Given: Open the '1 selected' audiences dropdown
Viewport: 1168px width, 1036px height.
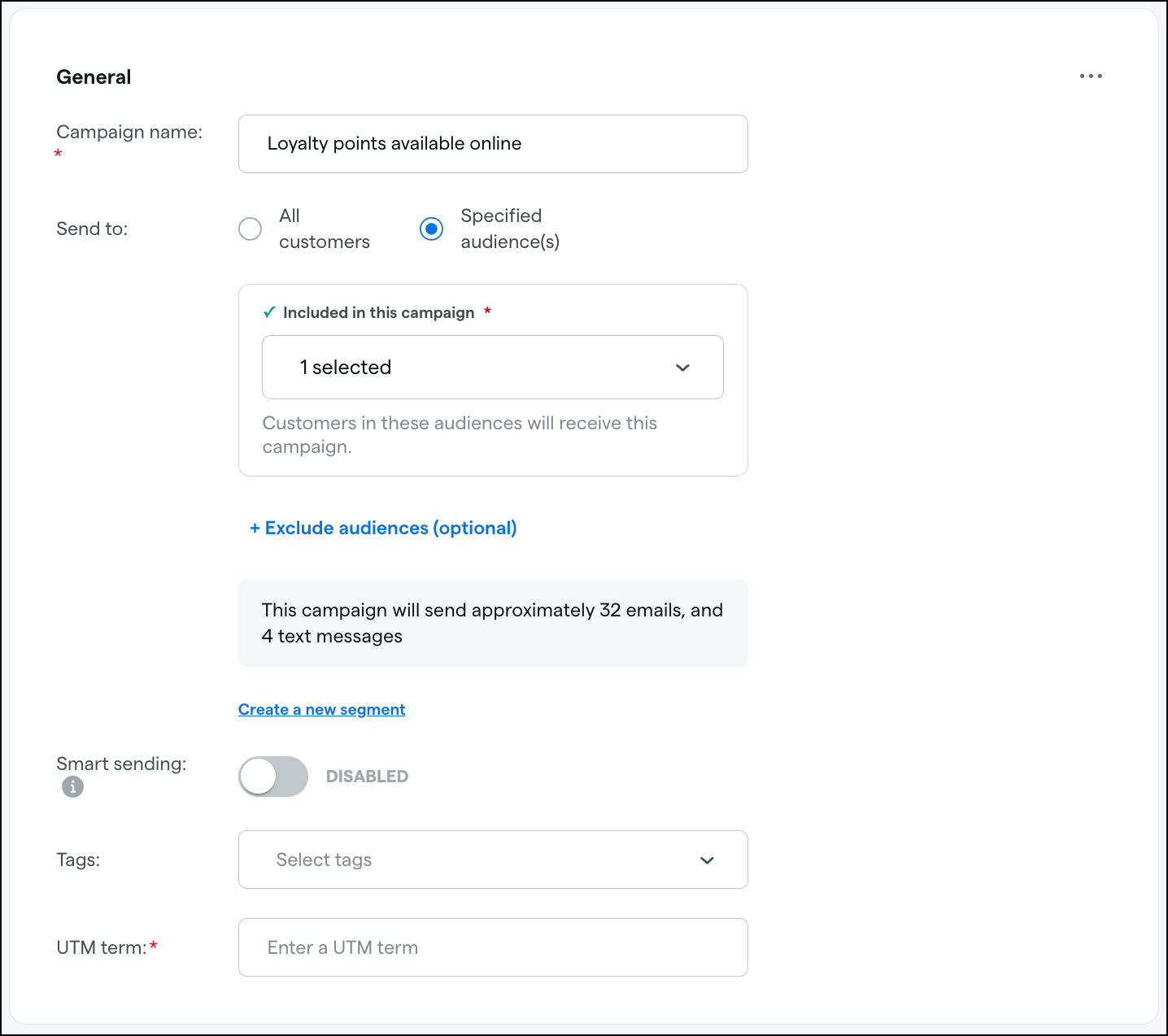Looking at the screenshot, I should [x=493, y=367].
